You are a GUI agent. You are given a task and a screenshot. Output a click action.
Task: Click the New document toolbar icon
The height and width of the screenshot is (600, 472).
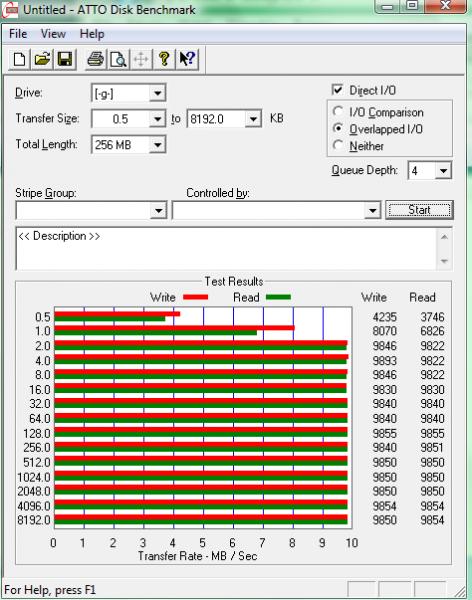20,59
